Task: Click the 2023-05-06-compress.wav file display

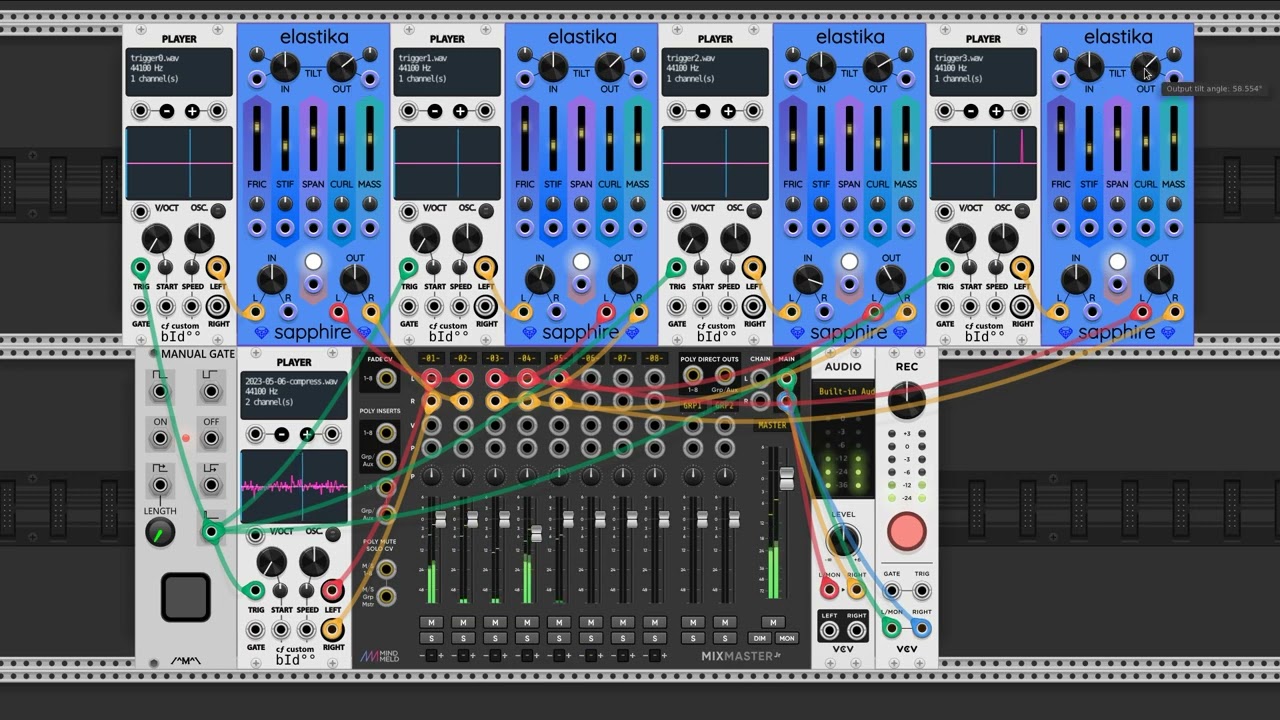Action: (x=294, y=394)
